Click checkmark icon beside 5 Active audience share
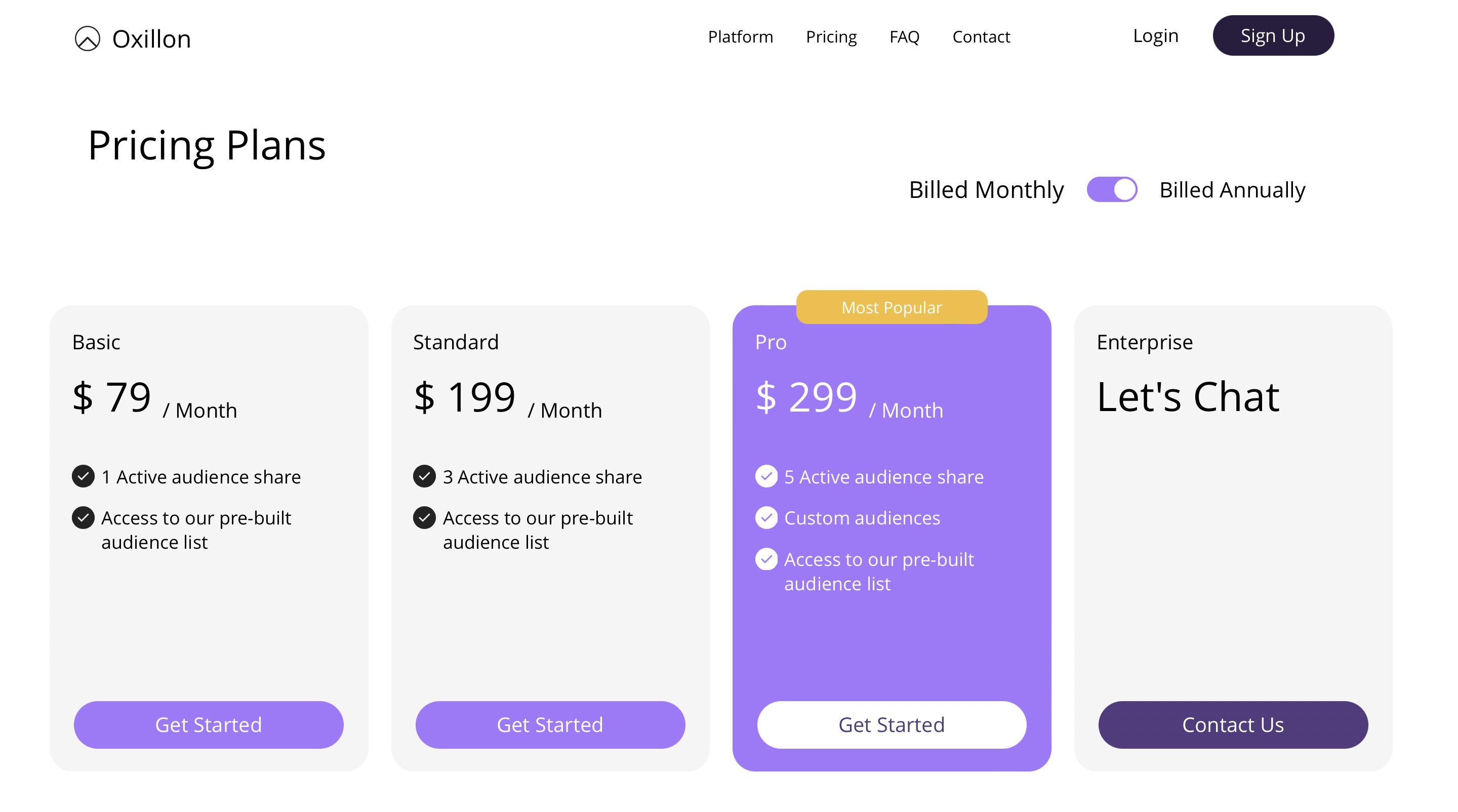Viewport: 1458px width, 812px height. point(766,476)
